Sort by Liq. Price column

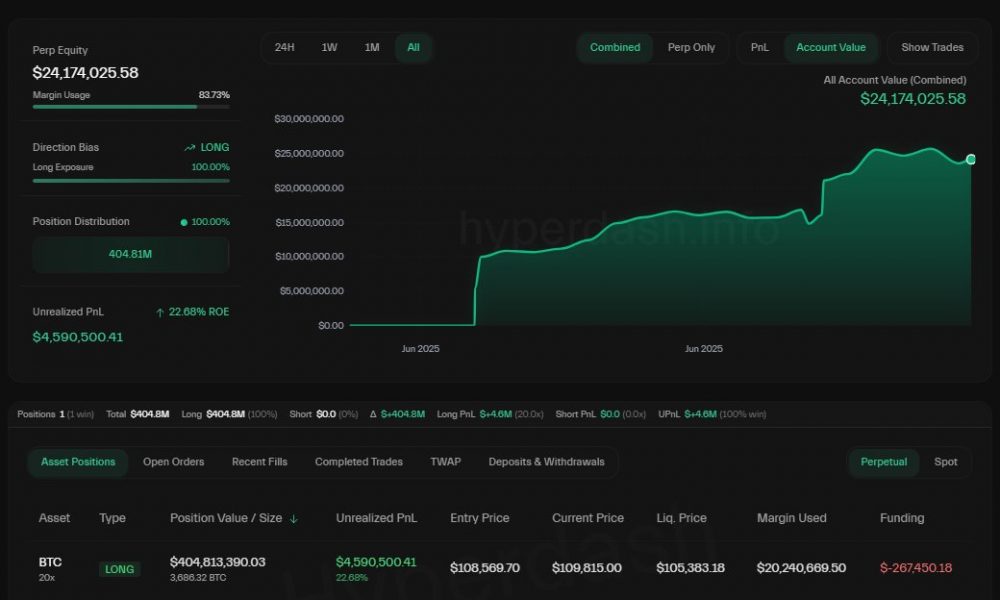681,518
